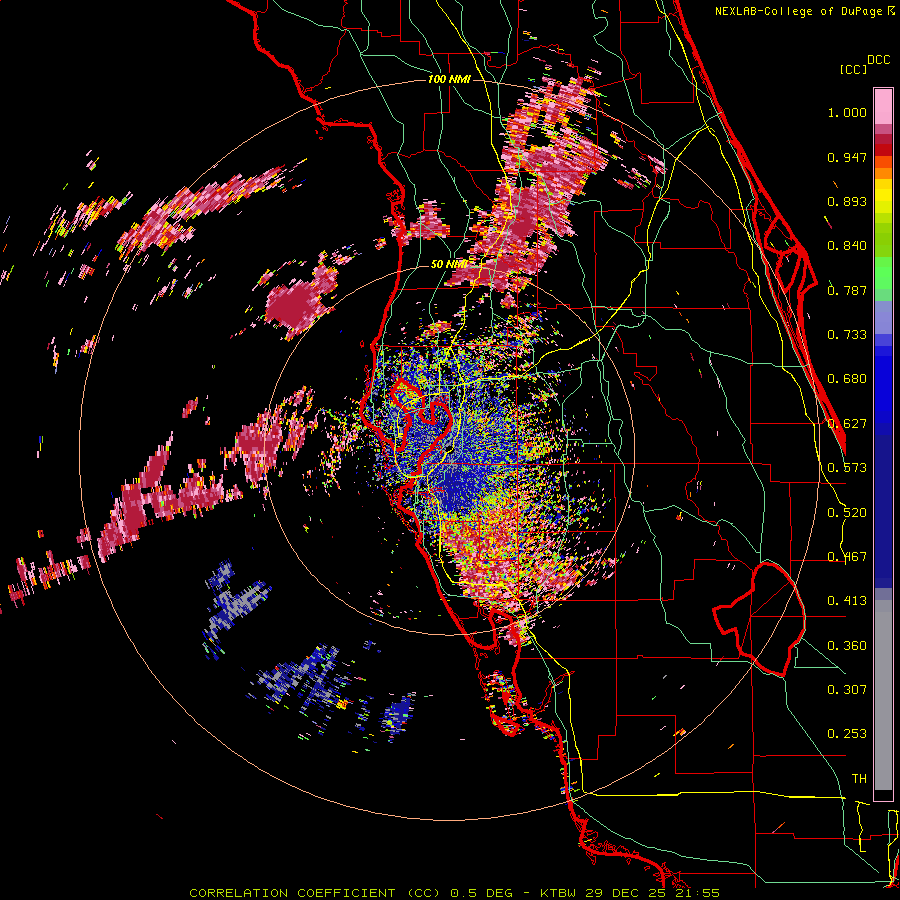
Task: Click the 0.307 scale value
Action: tap(847, 690)
